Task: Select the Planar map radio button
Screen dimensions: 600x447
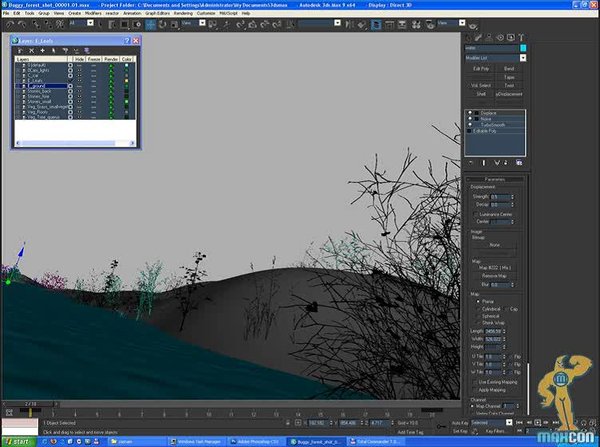Action: [478, 302]
